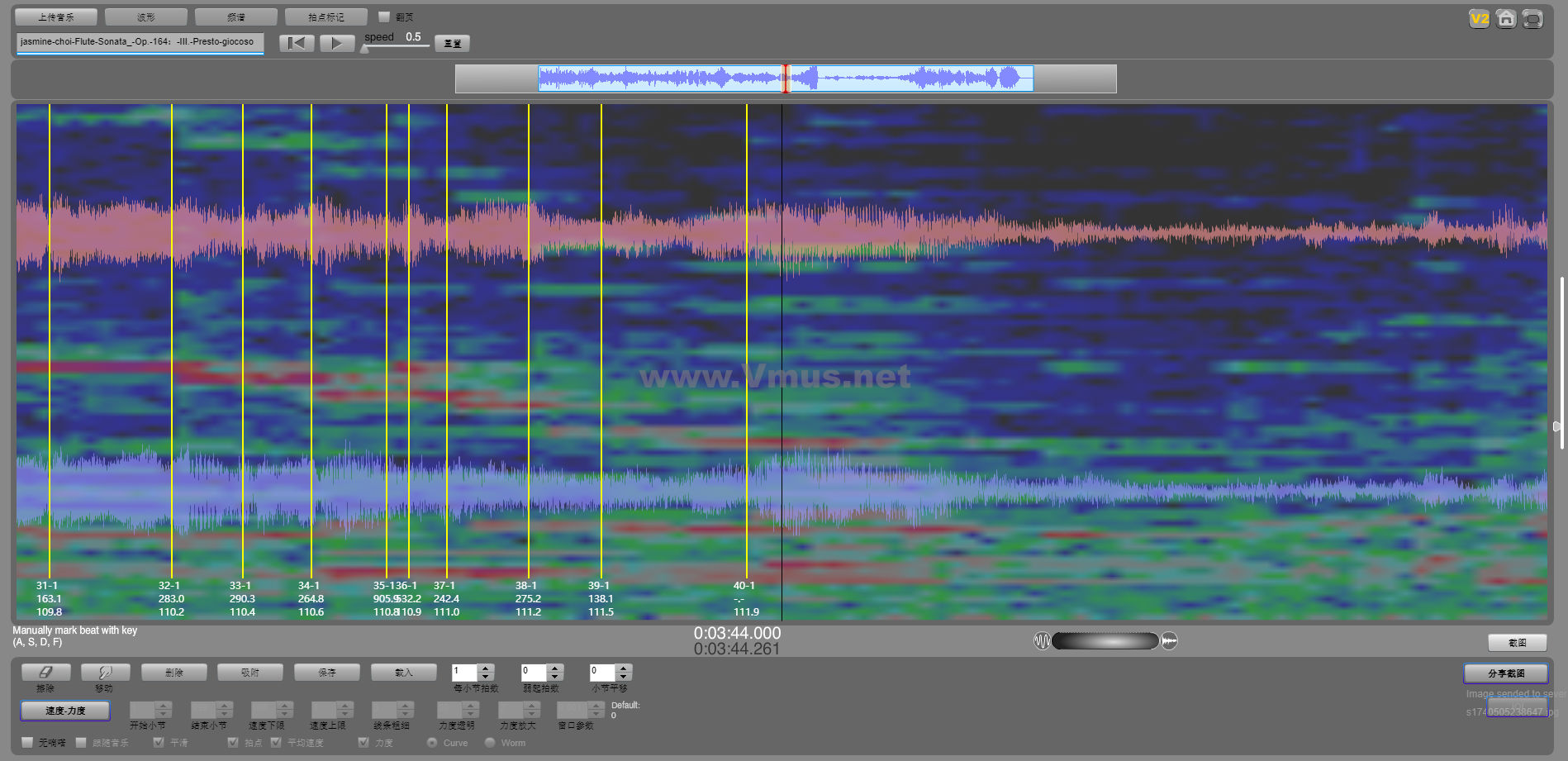Rewind to the start of track

click(297, 43)
